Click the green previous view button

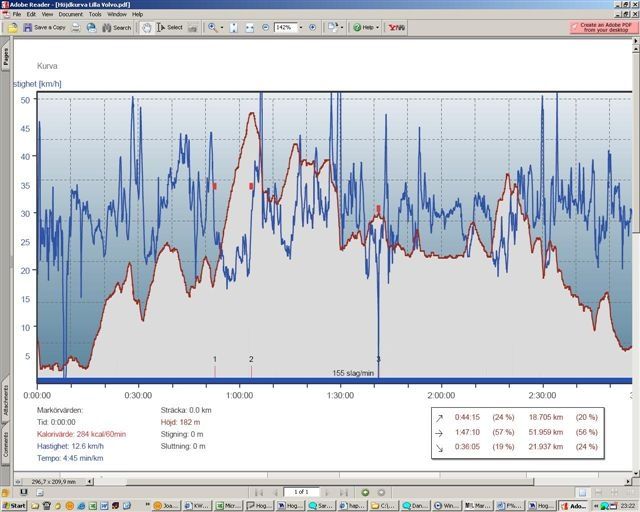[x=365, y=492]
